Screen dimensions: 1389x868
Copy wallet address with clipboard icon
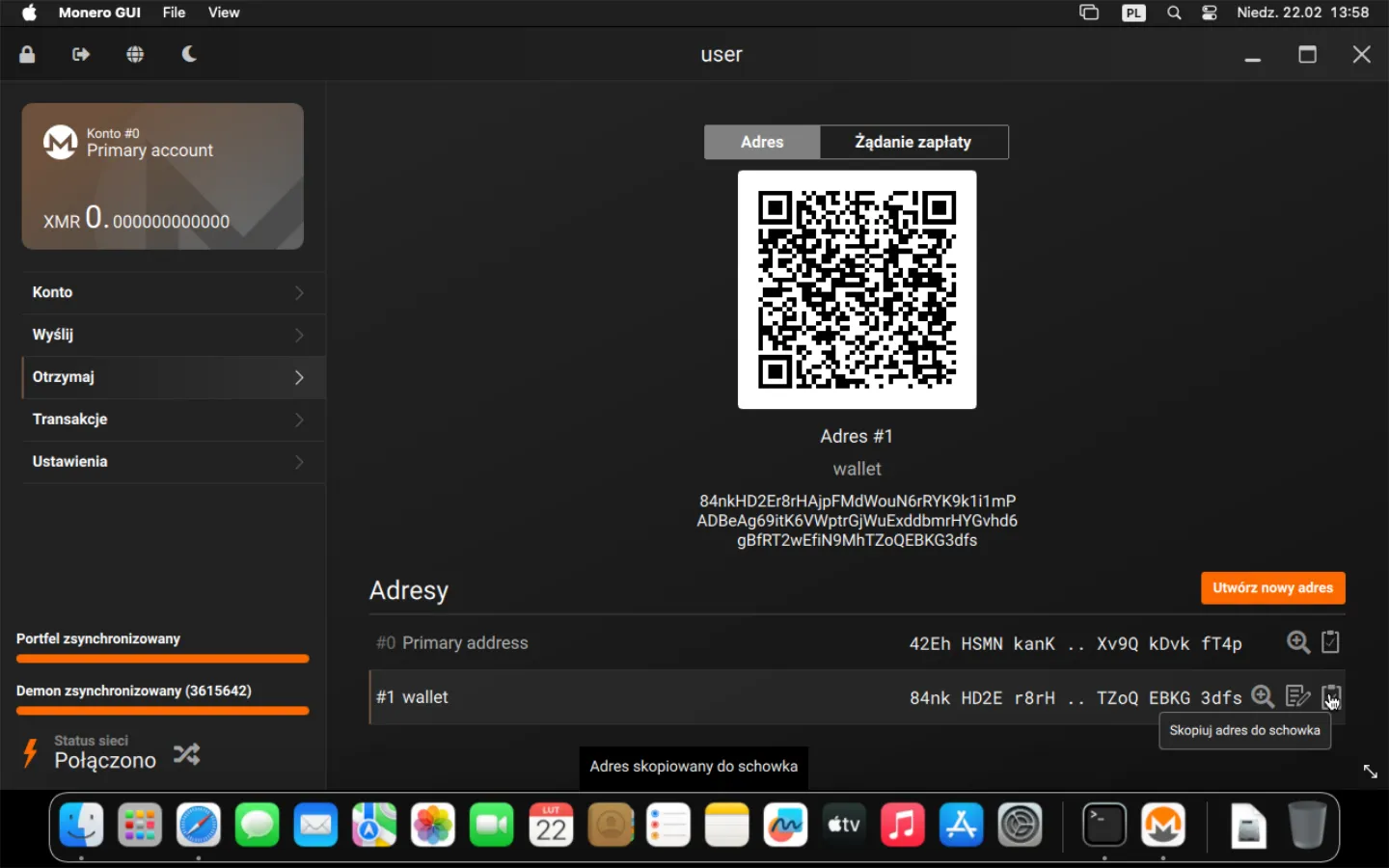coord(1331,696)
